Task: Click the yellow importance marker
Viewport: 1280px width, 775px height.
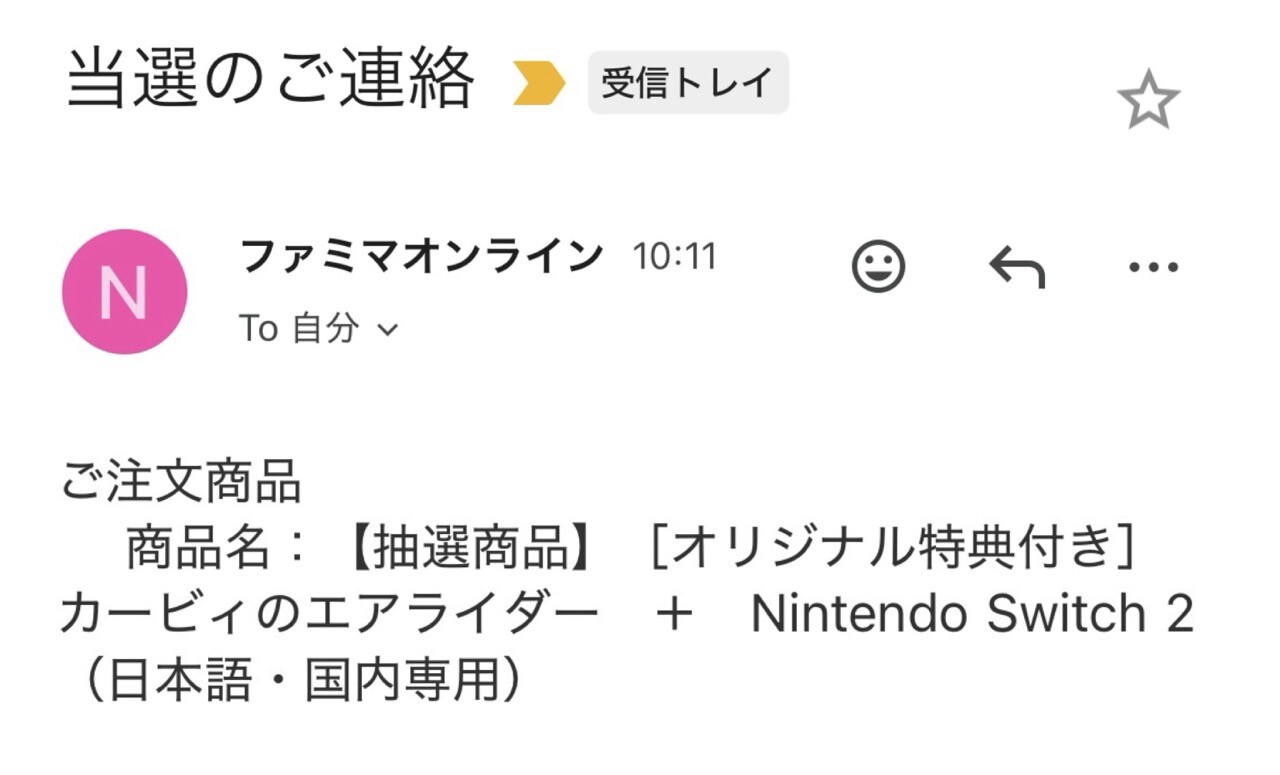Action: pyautogui.click(x=539, y=84)
